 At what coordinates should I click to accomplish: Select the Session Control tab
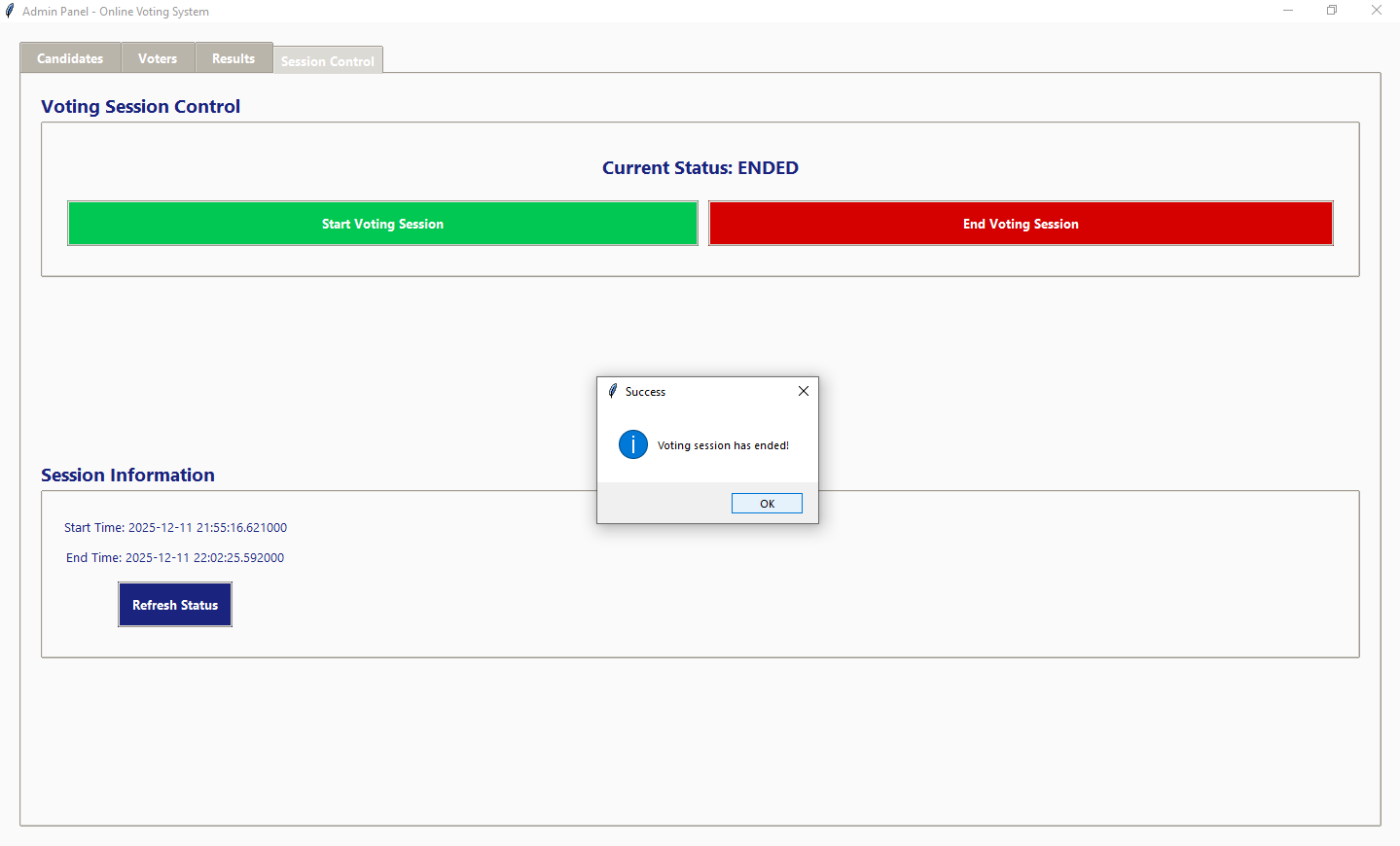328,60
